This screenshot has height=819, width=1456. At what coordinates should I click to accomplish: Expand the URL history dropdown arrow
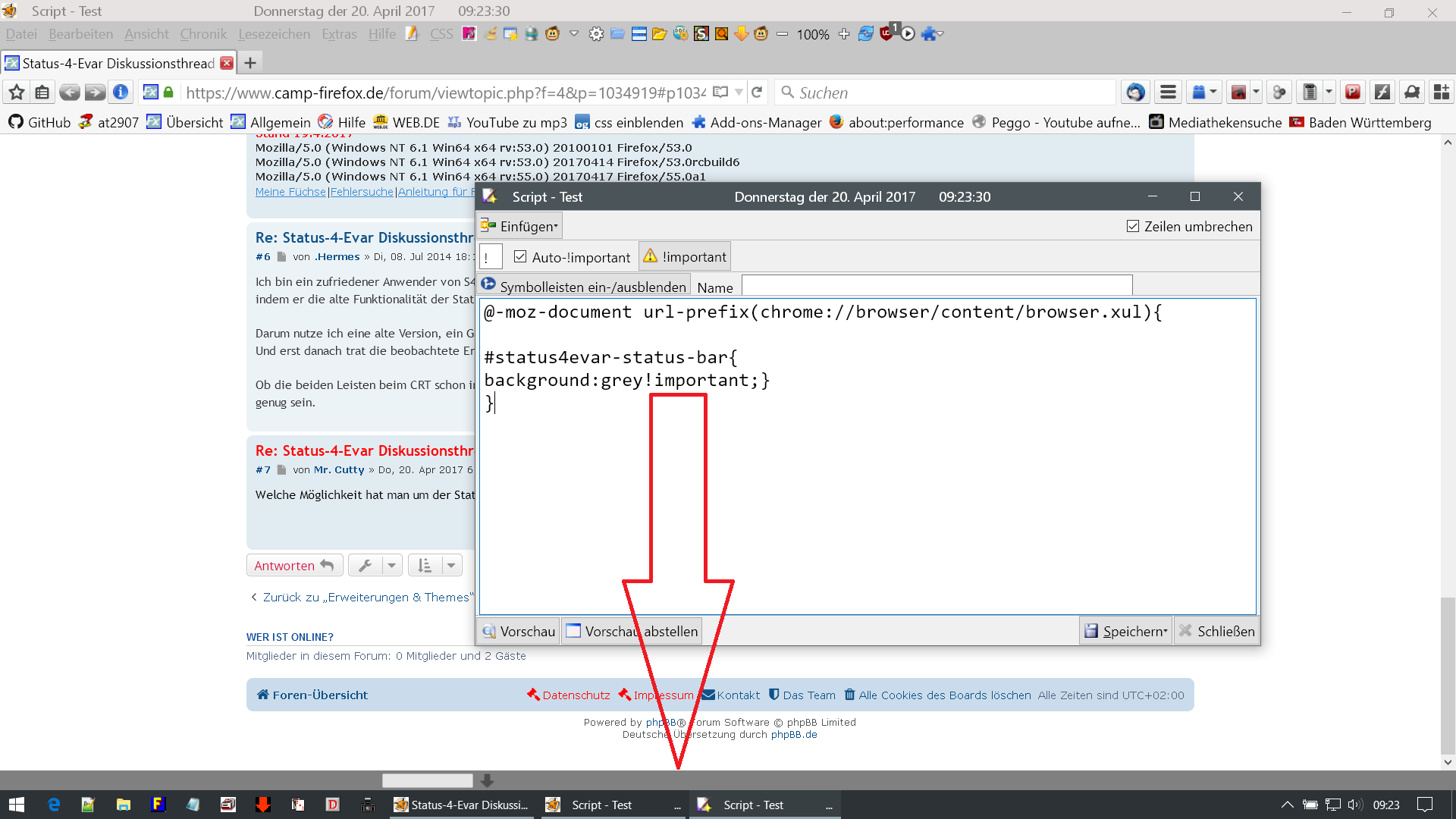[739, 93]
